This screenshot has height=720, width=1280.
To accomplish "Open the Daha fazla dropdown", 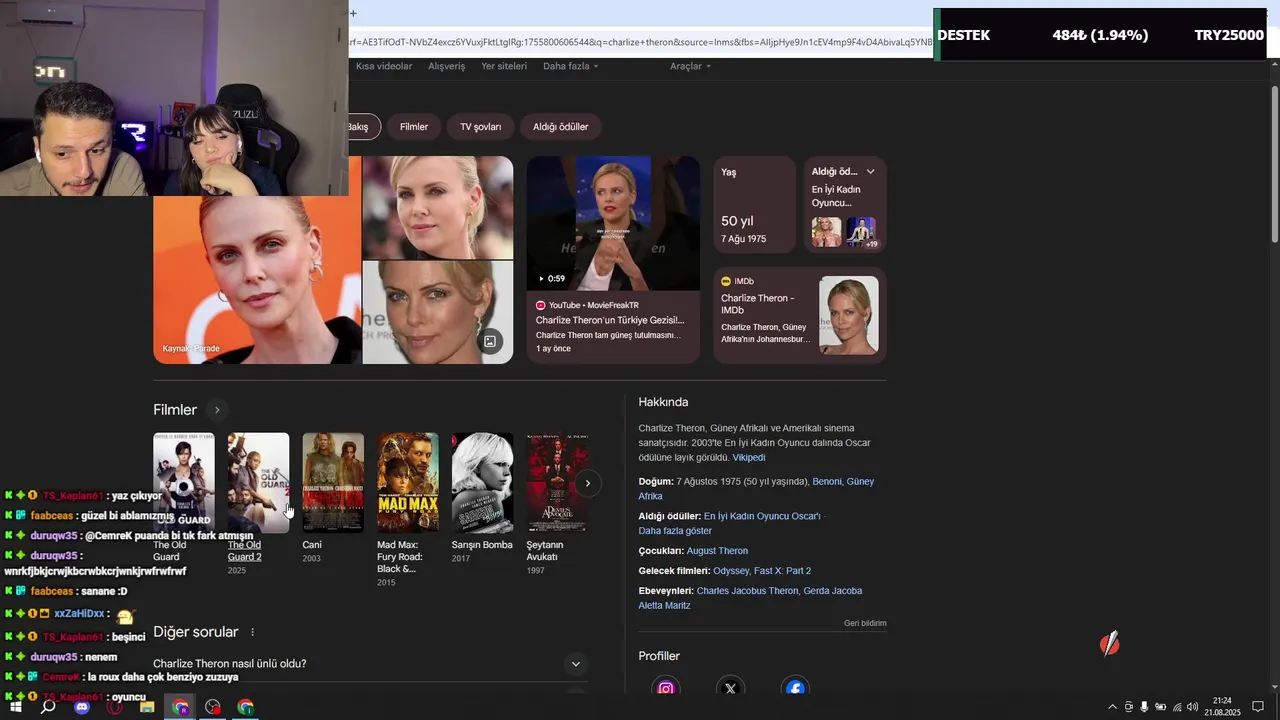I will (571, 66).
